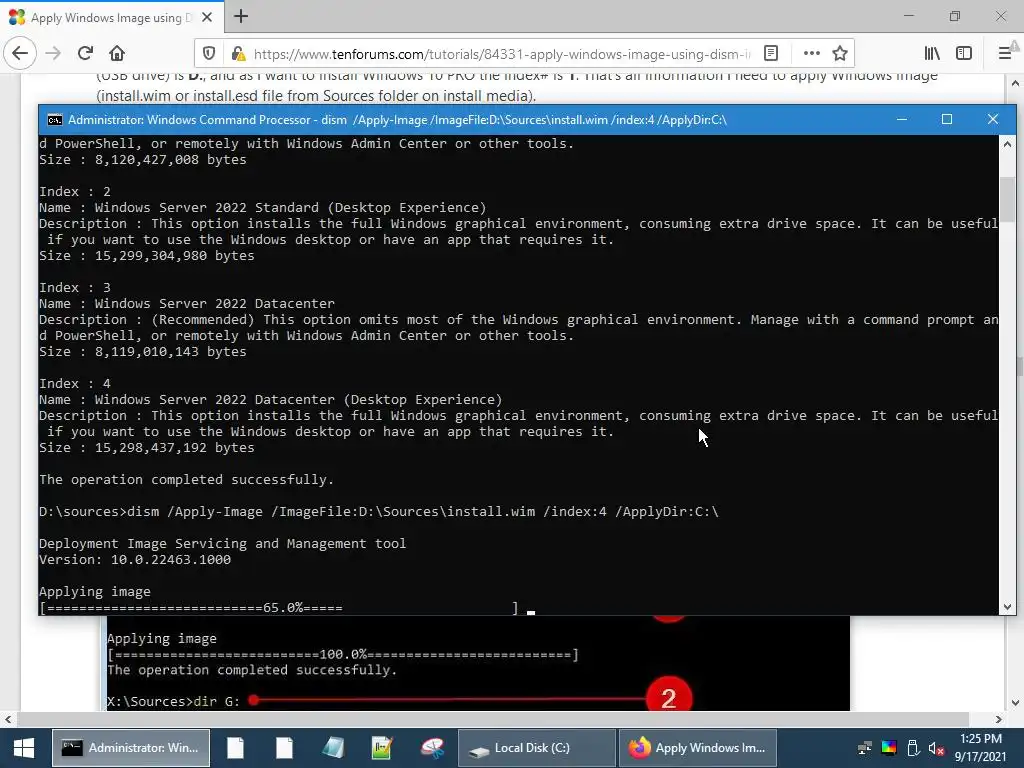Minimize the Windows Command Processor window

pyautogui.click(x=902, y=120)
